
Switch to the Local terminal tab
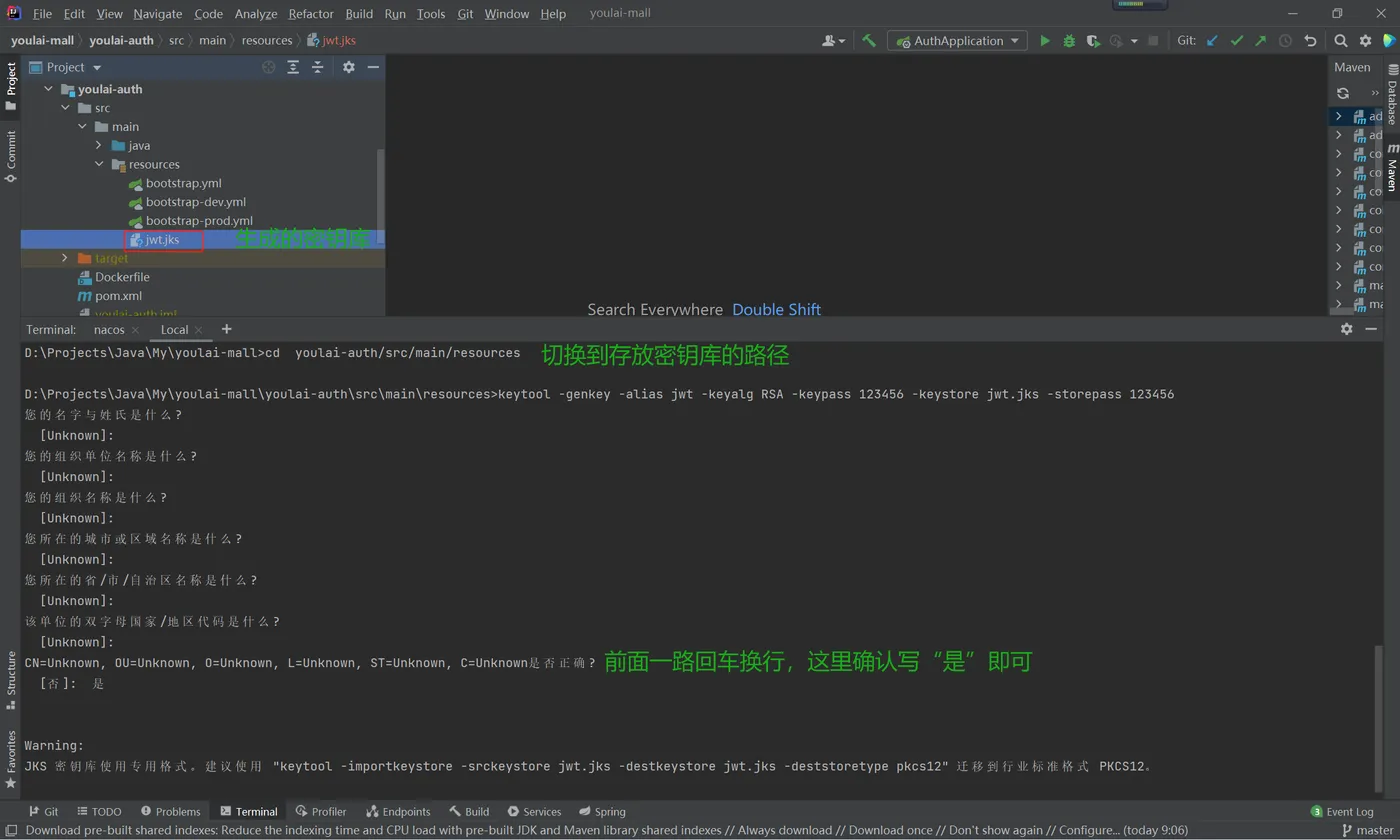pyautogui.click(x=174, y=330)
